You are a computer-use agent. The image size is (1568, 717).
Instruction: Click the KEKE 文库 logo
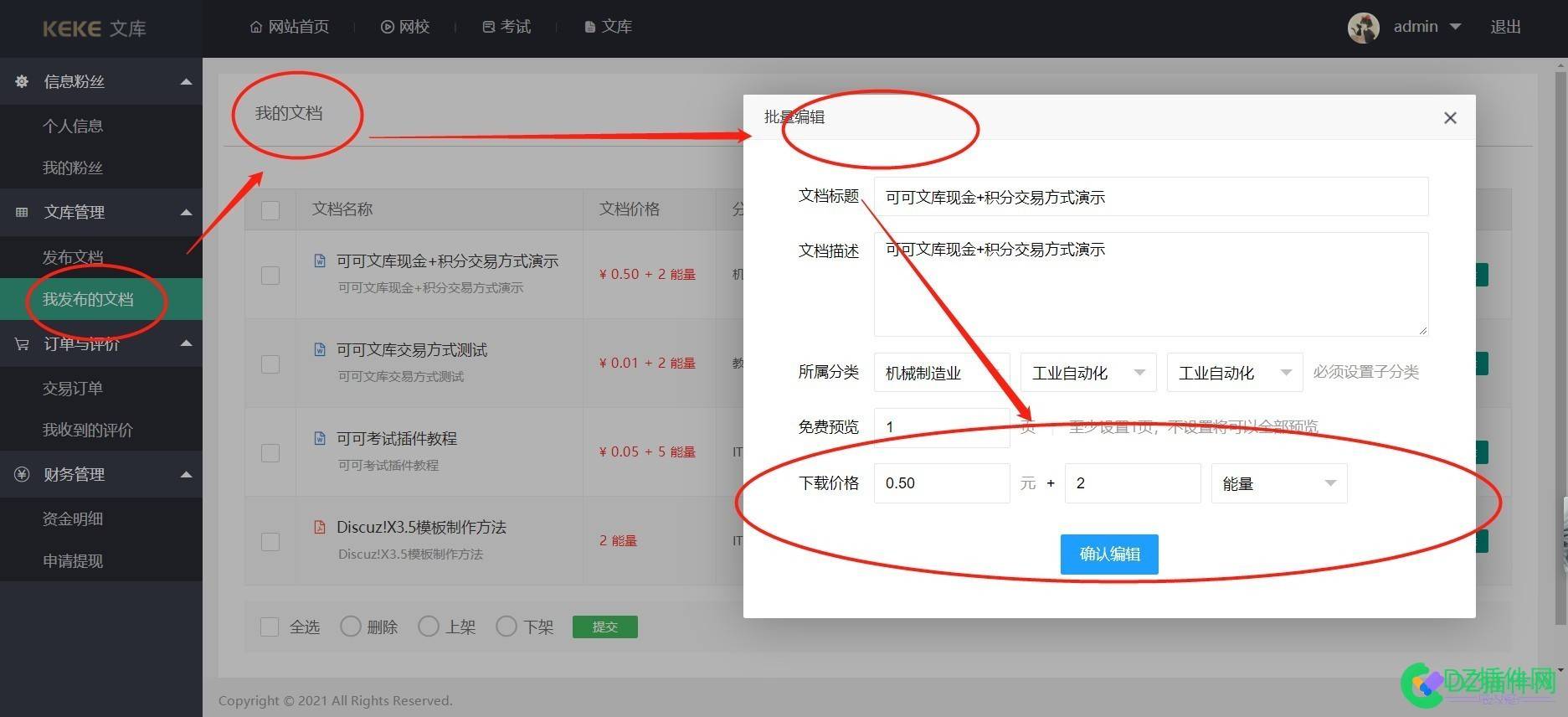95,28
